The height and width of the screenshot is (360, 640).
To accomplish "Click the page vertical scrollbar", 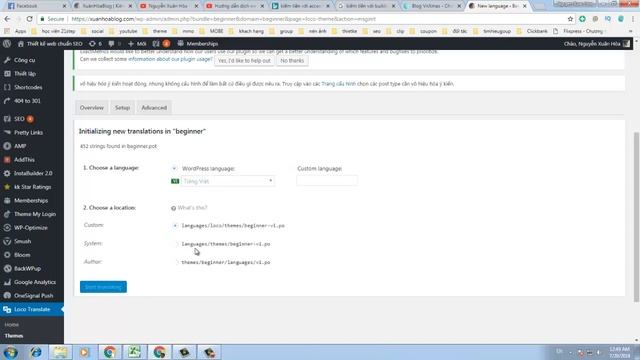I will tap(636, 217).
